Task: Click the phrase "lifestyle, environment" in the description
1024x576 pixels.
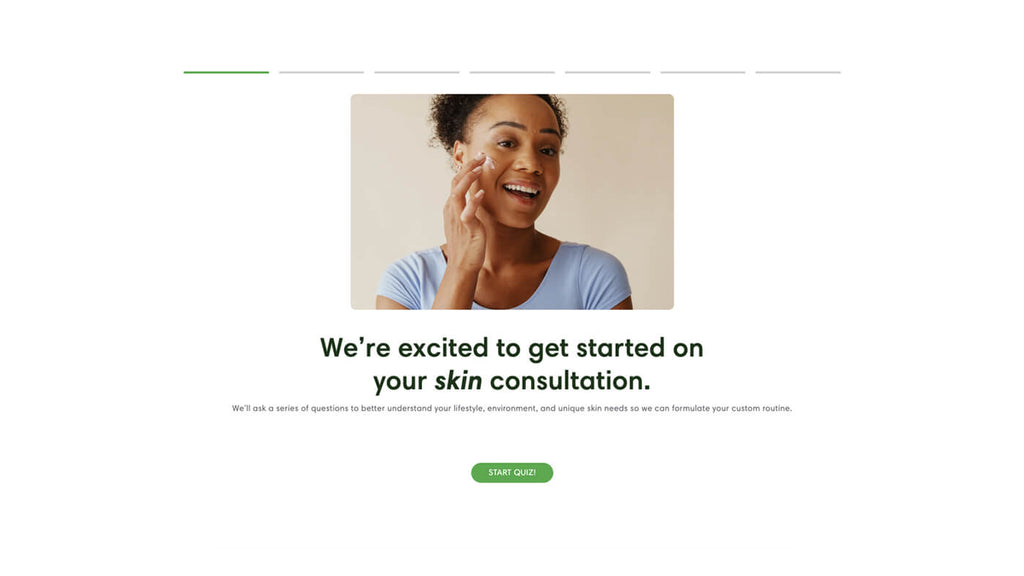Action: [x=494, y=408]
